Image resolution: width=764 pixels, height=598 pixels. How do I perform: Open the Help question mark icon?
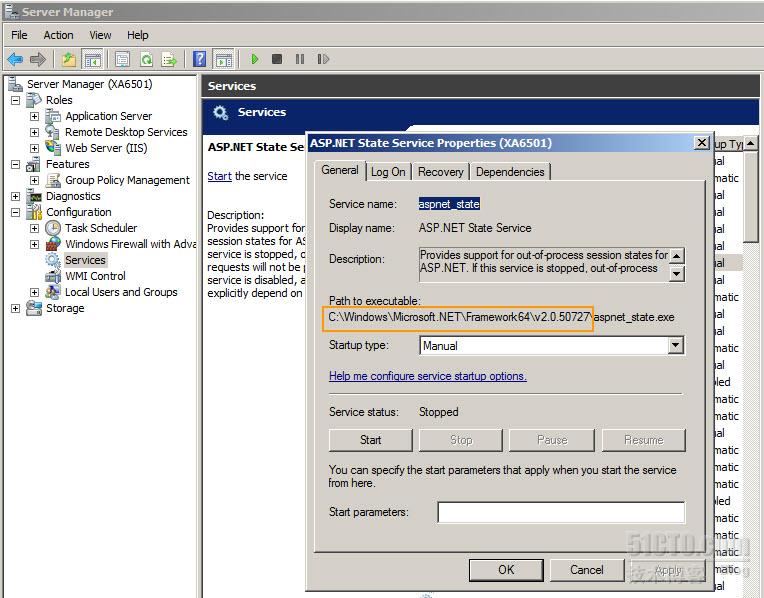click(x=200, y=59)
